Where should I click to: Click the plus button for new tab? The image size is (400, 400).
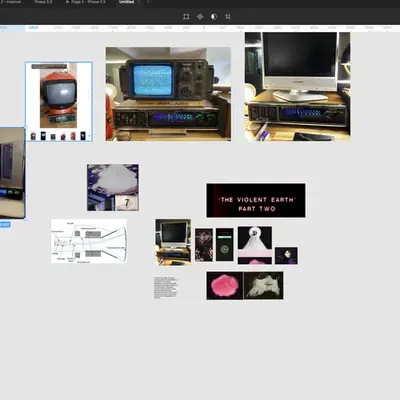(x=148, y=2)
